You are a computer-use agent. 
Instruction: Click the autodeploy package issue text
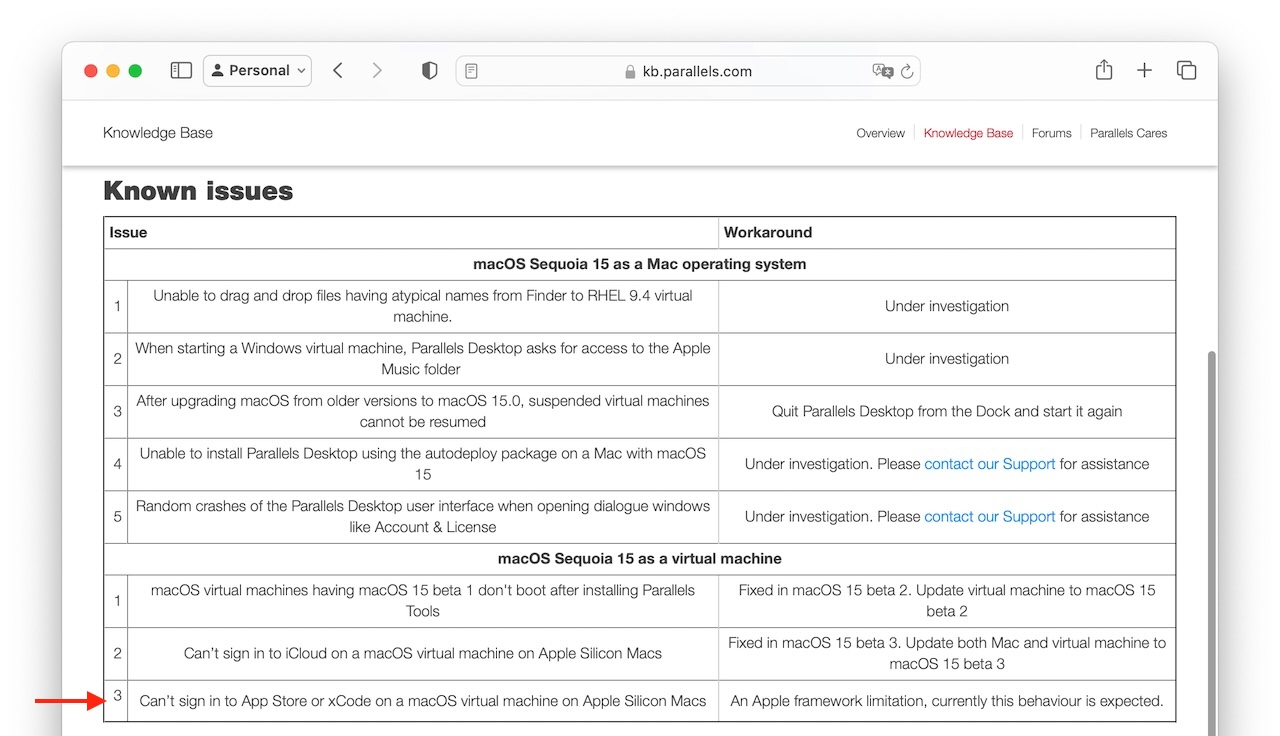coord(423,464)
